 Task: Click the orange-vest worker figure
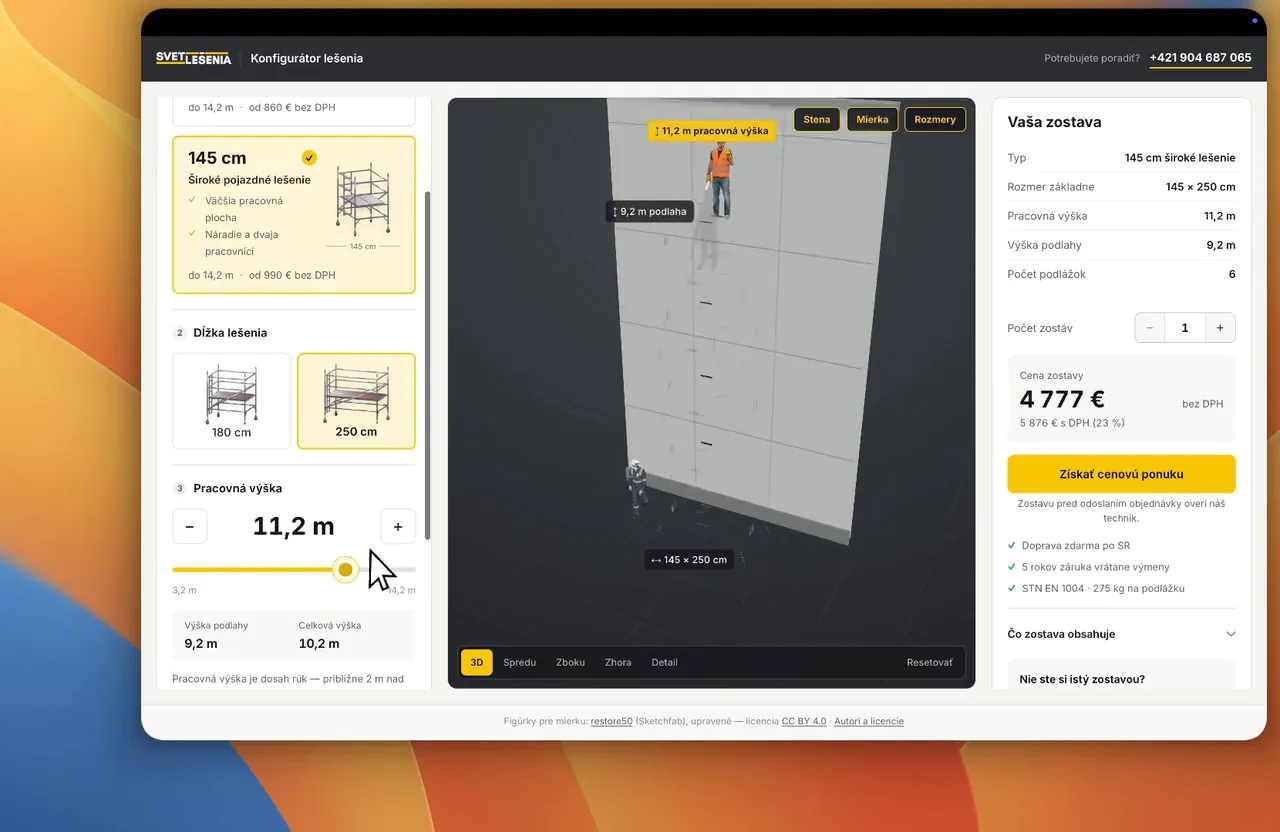click(719, 179)
